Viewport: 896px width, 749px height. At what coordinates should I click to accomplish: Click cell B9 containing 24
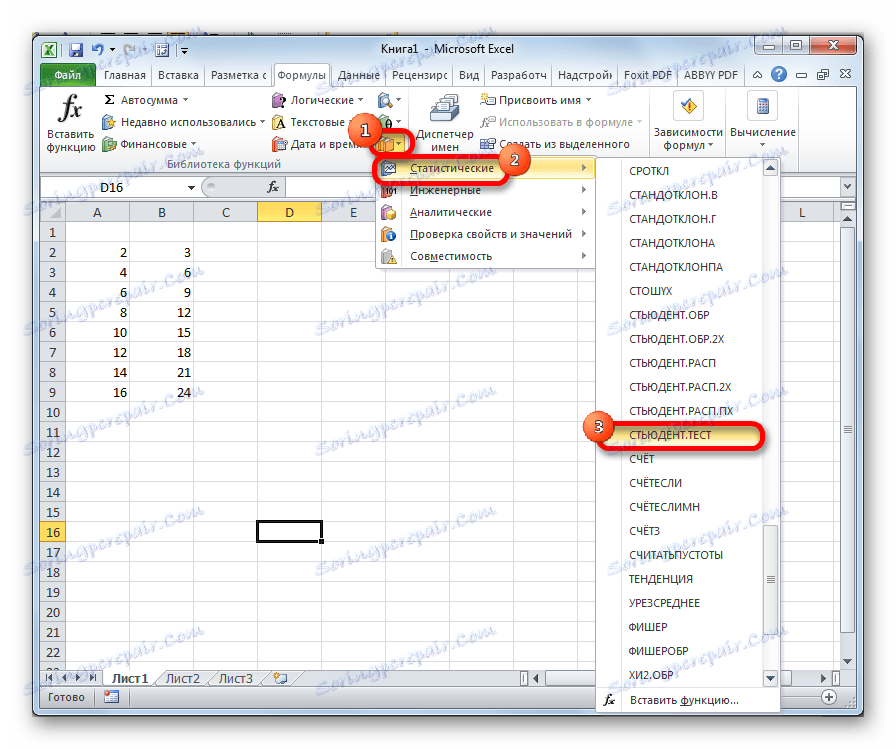pos(162,392)
